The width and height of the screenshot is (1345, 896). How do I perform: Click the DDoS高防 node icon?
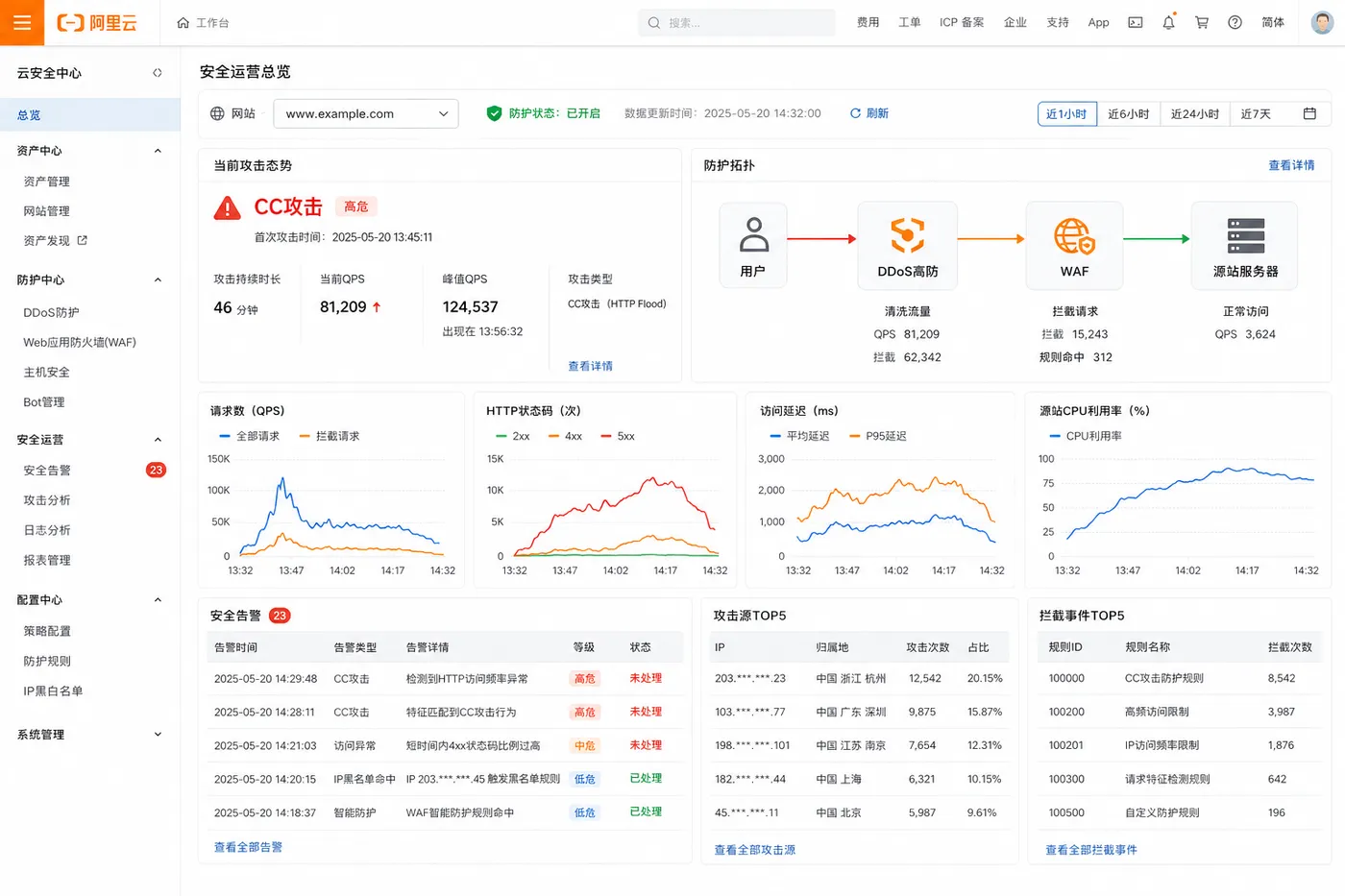coord(907,236)
